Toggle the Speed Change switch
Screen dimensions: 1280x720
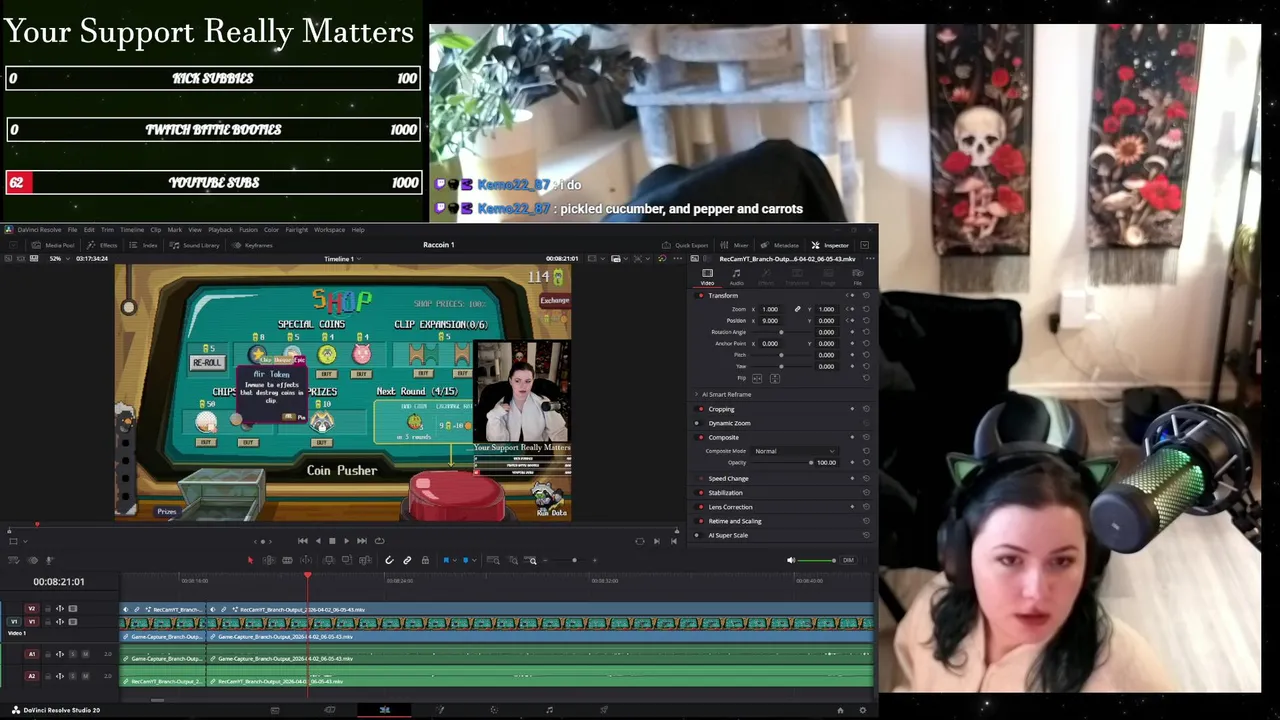click(x=699, y=478)
